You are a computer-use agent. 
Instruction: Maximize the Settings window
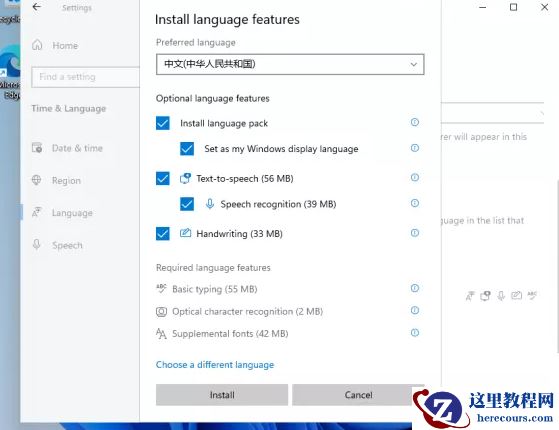click(513, 7)
